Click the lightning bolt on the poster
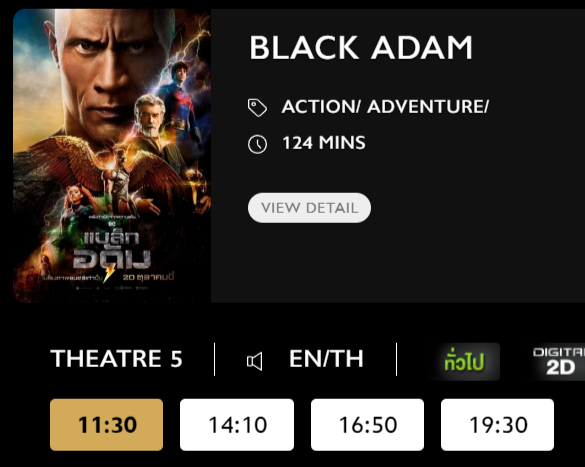The width and height of the screenshot is (585, 467). point(109,273)
